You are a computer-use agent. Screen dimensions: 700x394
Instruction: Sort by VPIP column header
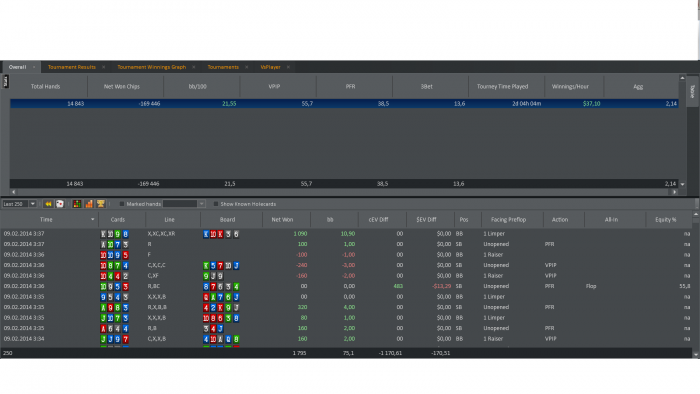click(x=274, y=87)
